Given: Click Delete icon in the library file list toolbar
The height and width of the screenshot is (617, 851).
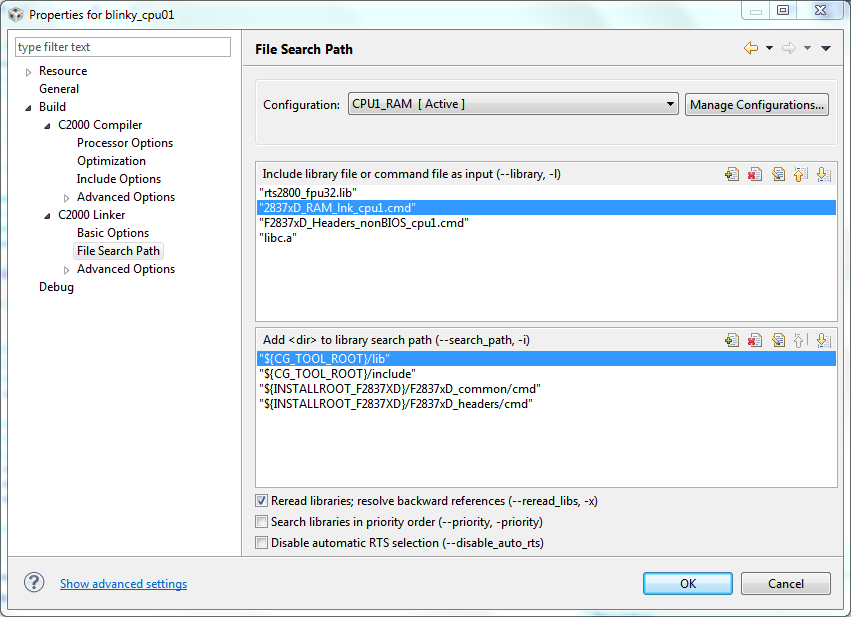Looking at the screenshot, I should pyautogui.click(x=755, y=174).
